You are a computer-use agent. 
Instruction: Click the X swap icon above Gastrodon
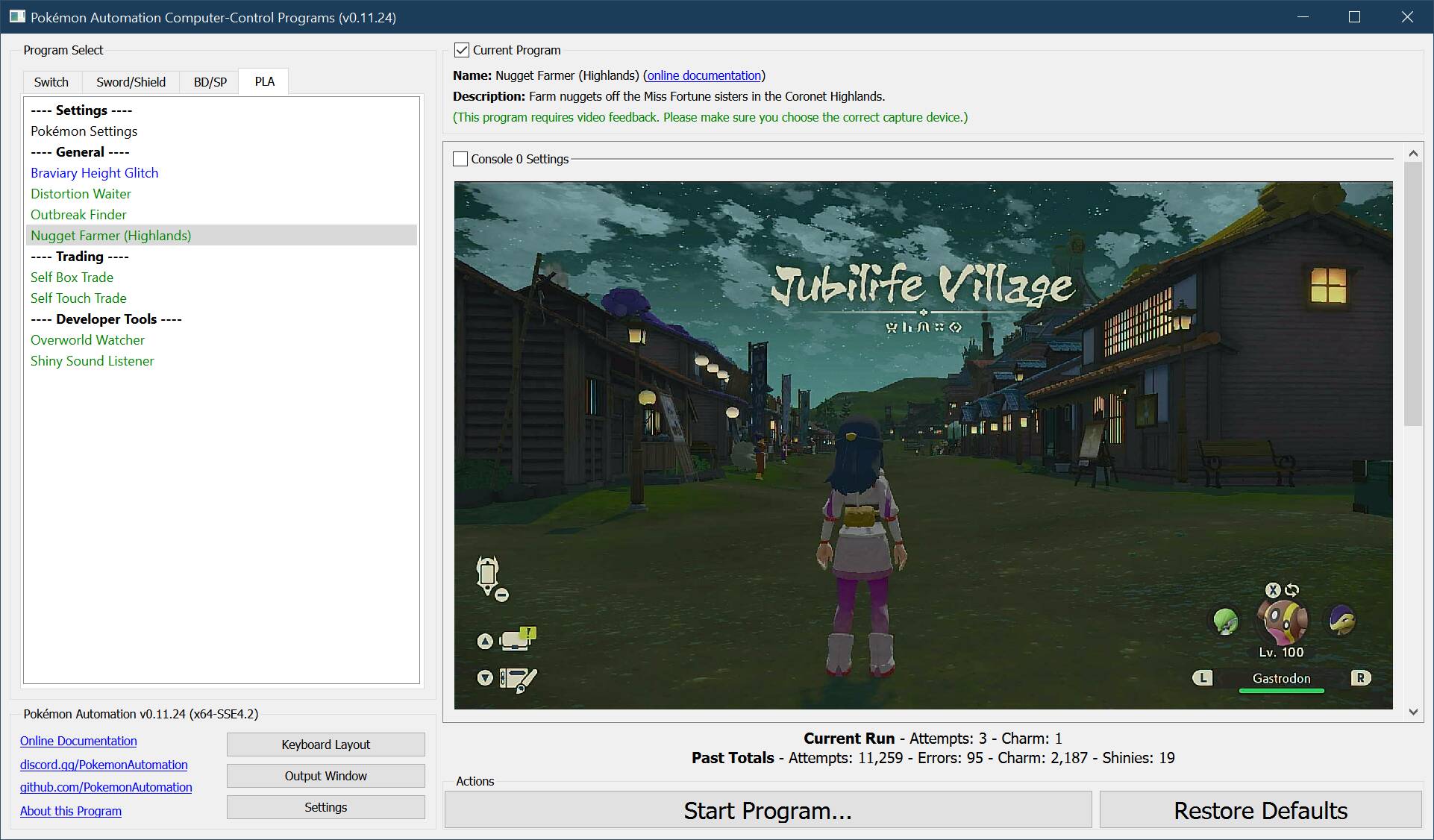(1273, 590)
